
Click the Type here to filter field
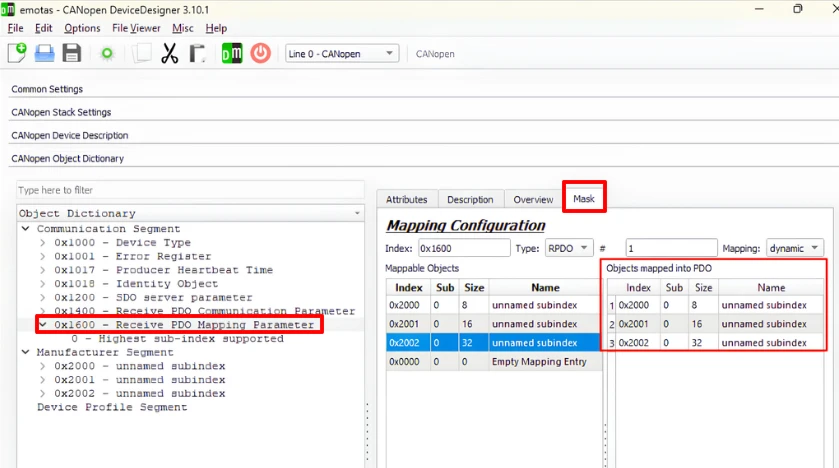tap(190, 190)
